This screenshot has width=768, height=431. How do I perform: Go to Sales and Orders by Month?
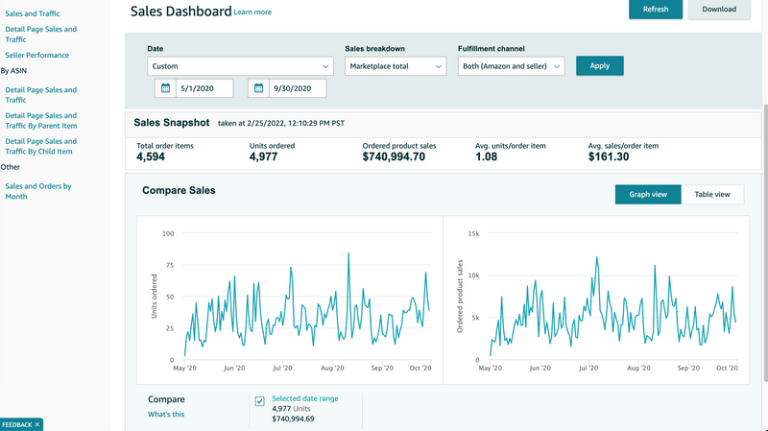(38, 191)
